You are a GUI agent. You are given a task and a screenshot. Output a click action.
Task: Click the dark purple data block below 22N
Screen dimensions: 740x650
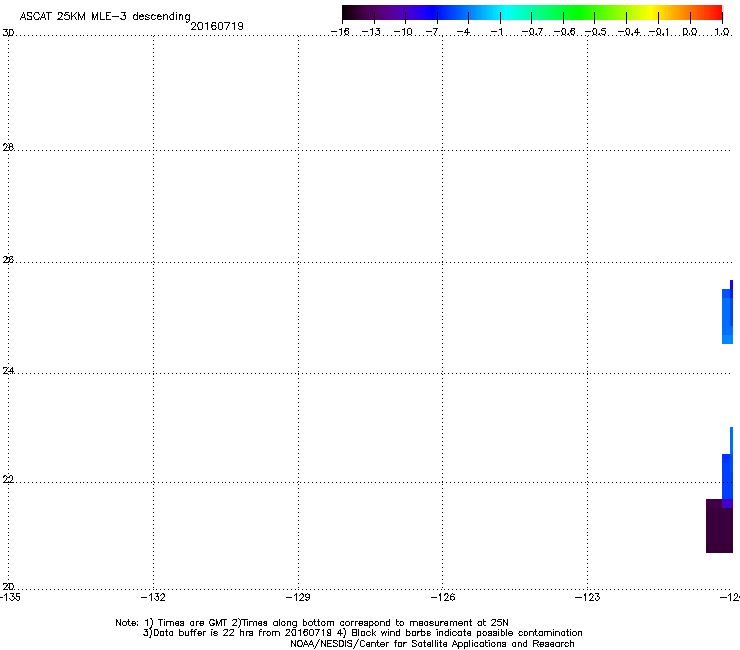click(719, 526)
